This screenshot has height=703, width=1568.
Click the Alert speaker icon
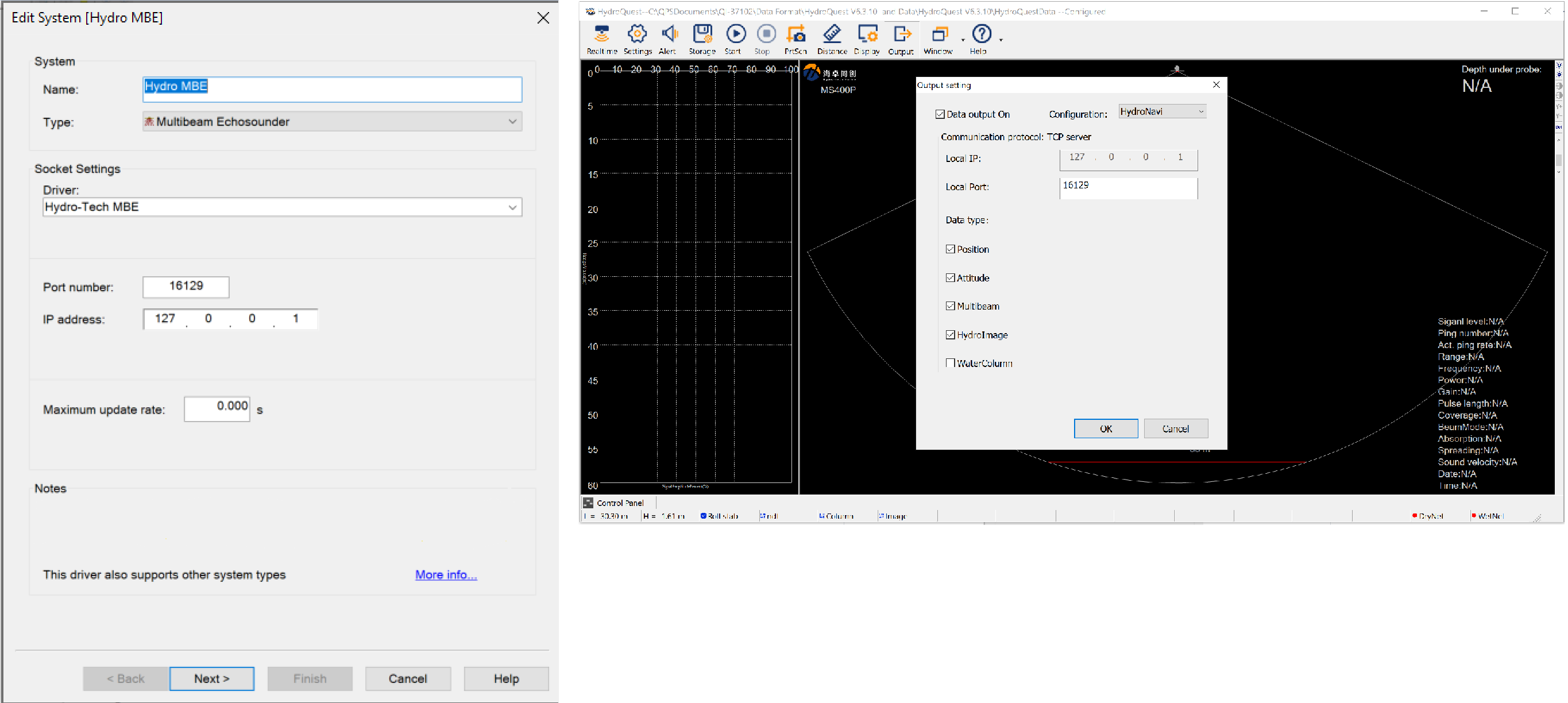669,38
